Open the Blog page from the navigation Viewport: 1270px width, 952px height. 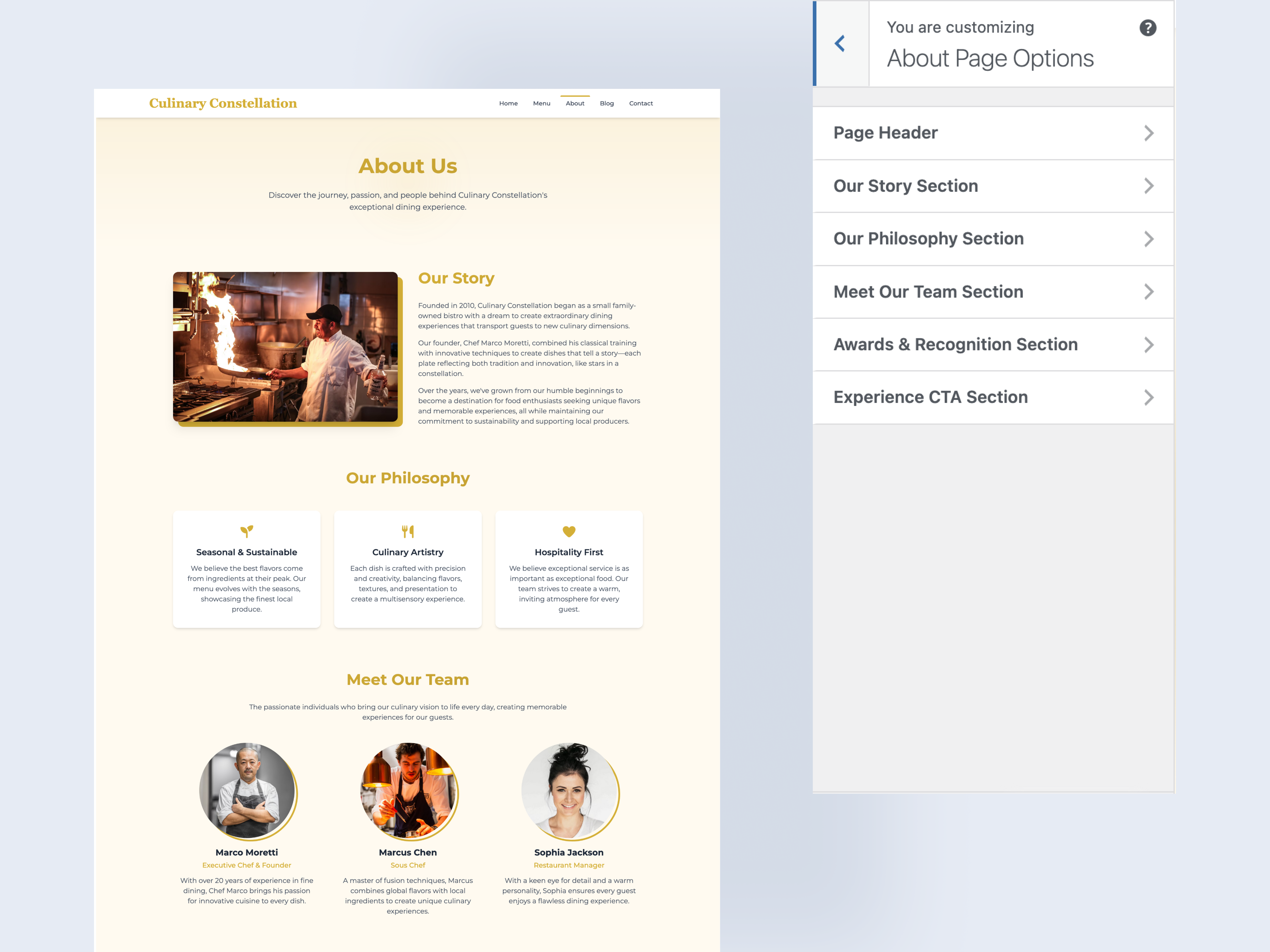pos(607,103)
